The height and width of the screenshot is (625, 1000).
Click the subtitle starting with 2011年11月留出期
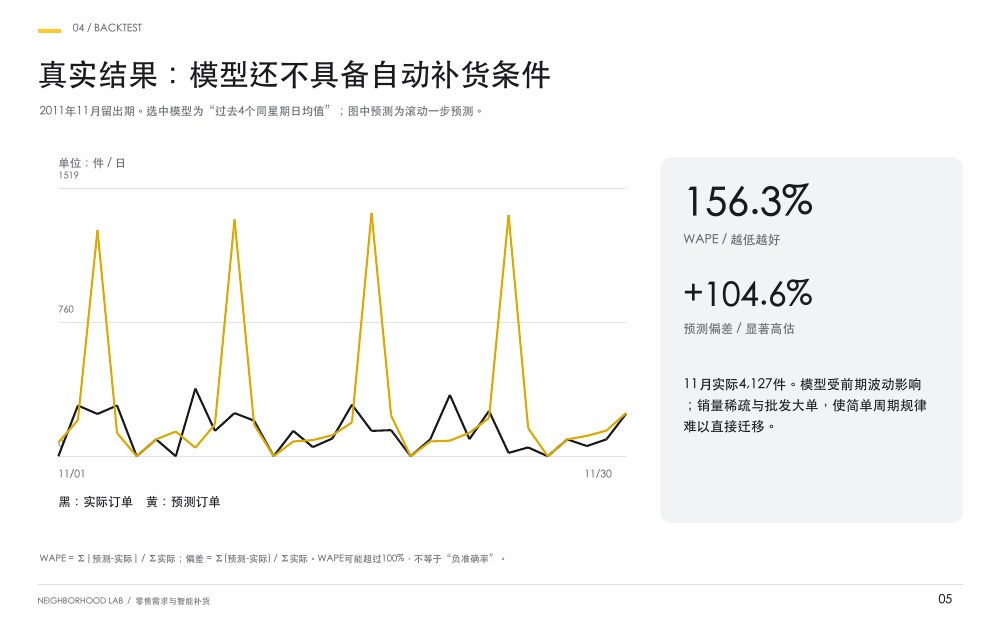click(261, 111)
